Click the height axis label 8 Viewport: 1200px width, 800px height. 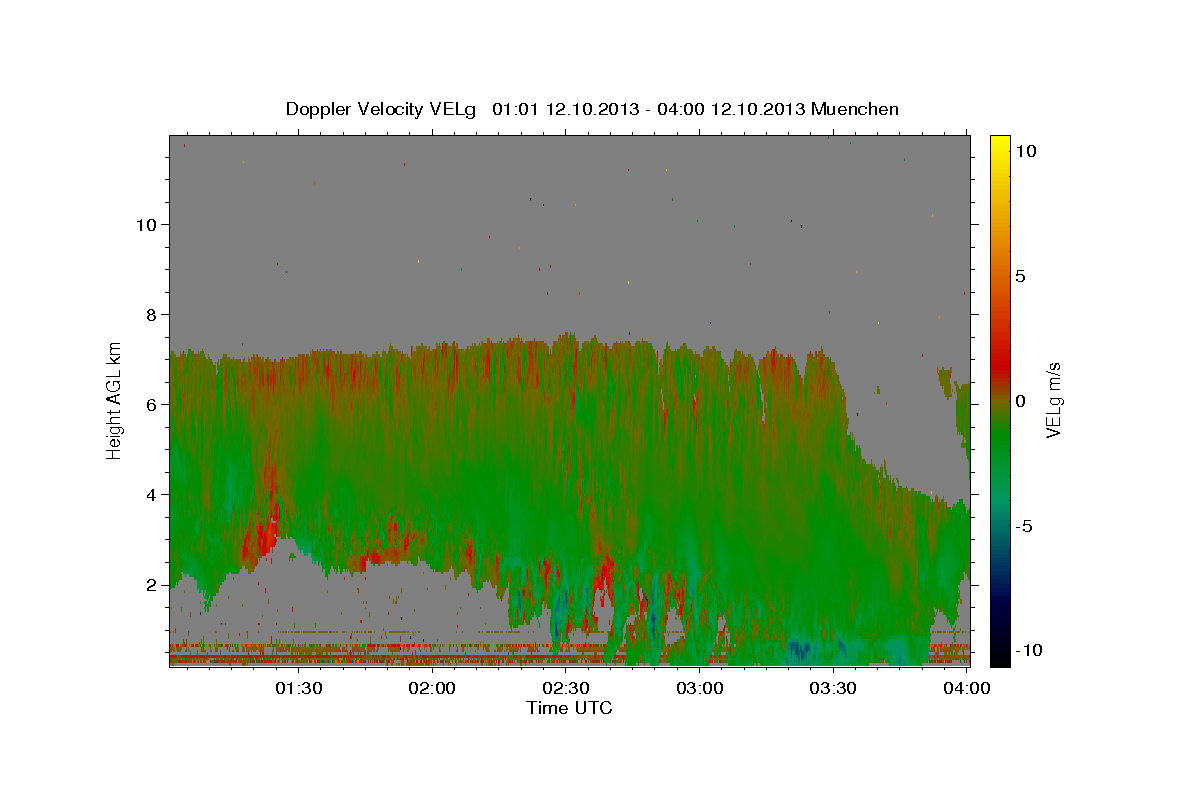pyautogui.click(x=151, y=314)
